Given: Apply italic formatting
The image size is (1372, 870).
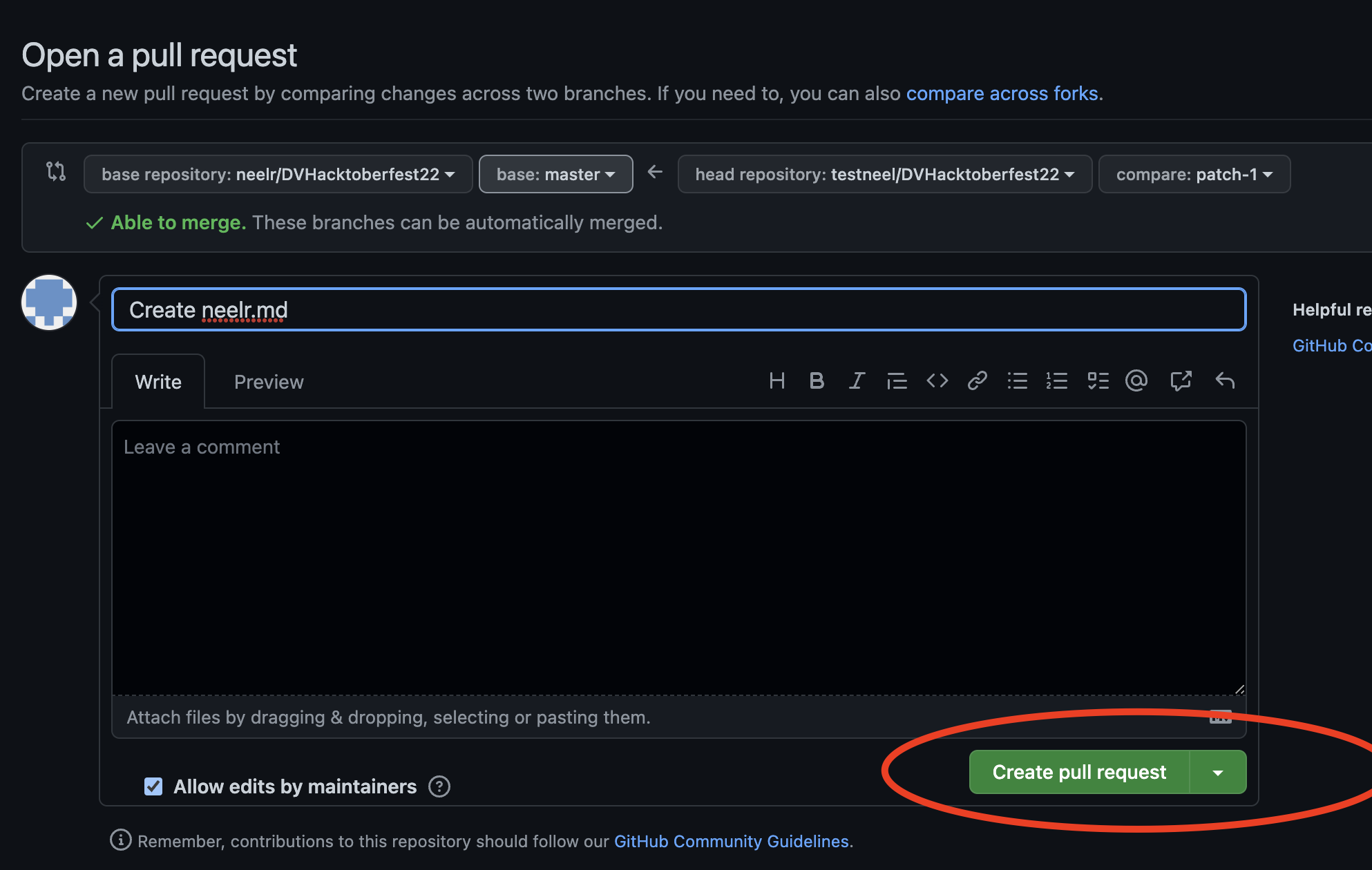Looking at the screenshot, I should coord(857,380).
